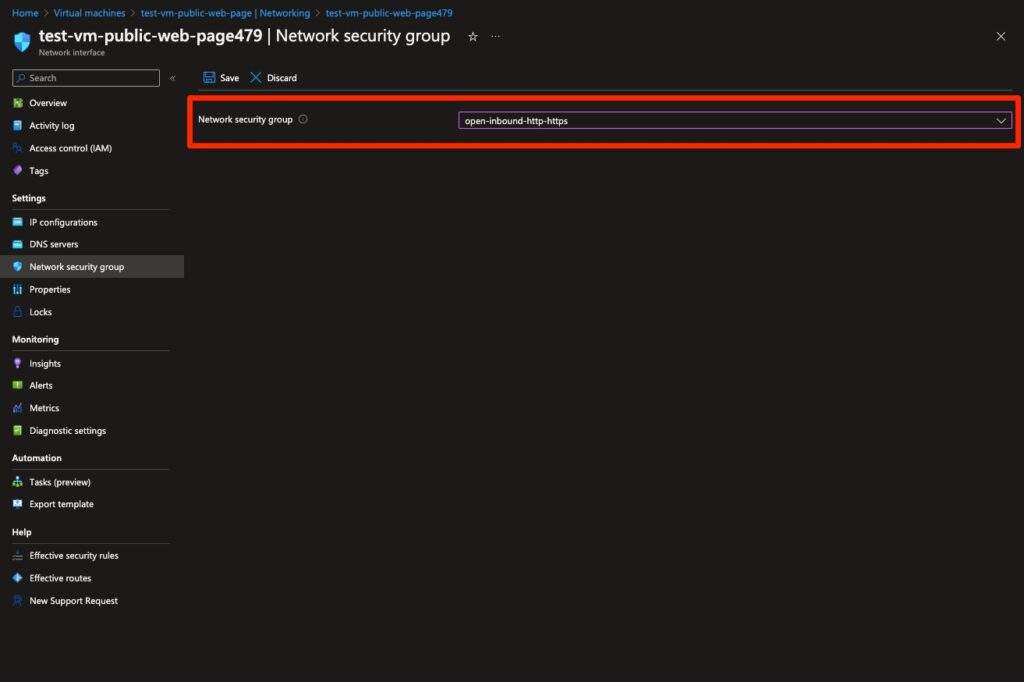Click the Export template icon

pos(18,504)
